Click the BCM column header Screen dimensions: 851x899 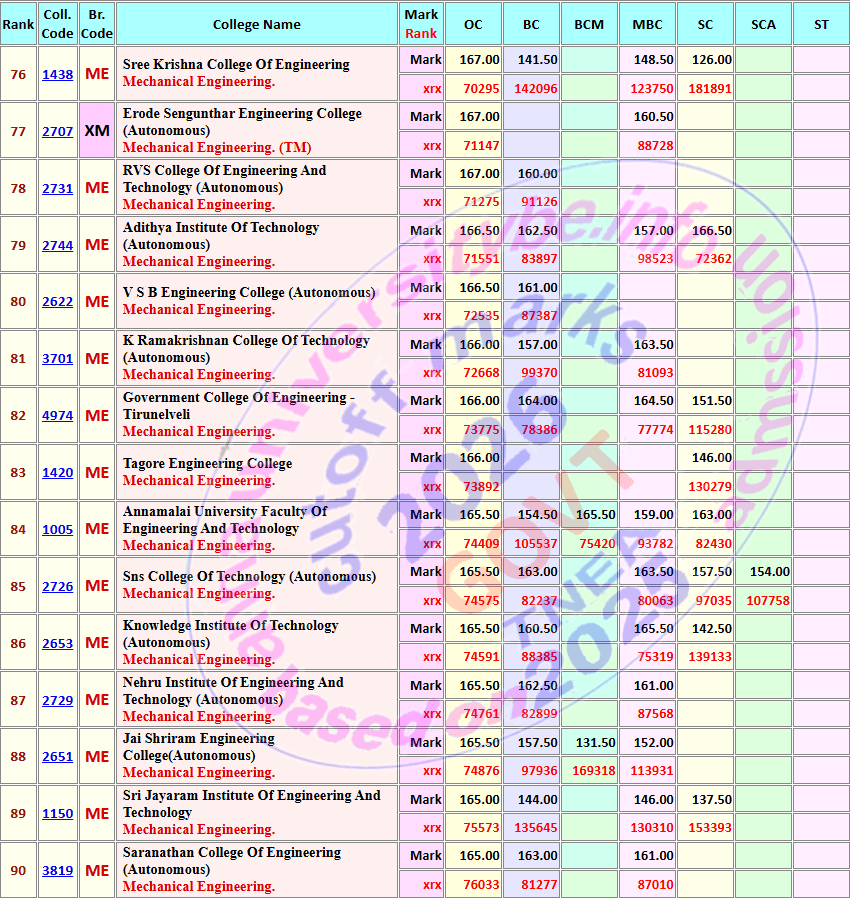(589, 24)
